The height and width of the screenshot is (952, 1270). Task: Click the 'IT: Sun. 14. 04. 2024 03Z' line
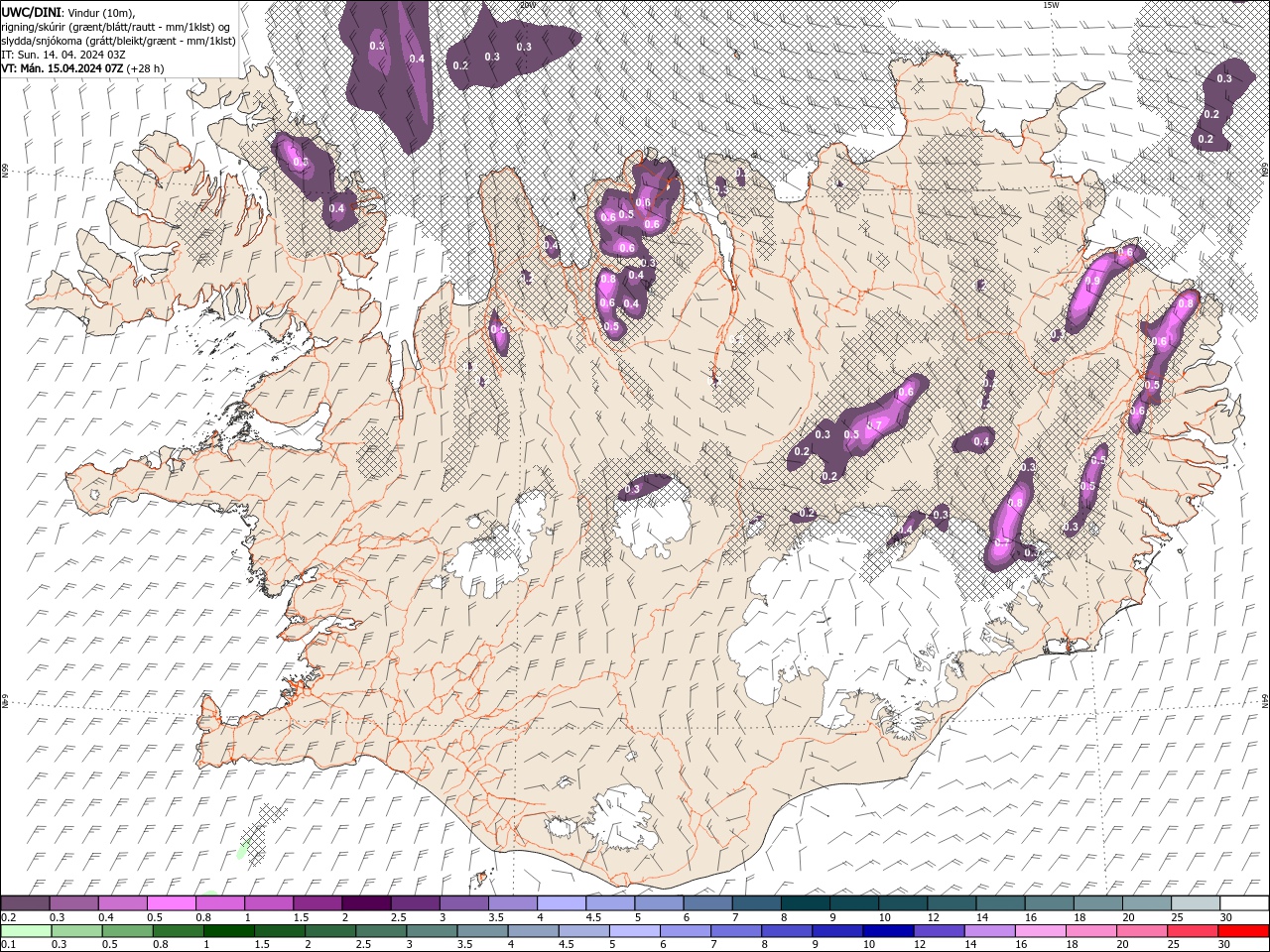pos(63,55)
